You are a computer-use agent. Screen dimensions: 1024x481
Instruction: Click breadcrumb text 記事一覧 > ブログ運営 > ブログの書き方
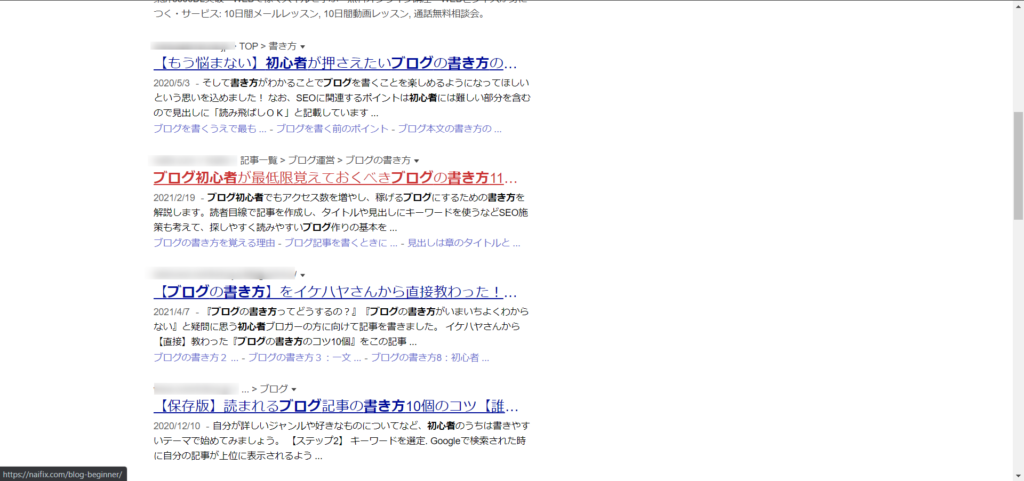(x=325, y=161)
